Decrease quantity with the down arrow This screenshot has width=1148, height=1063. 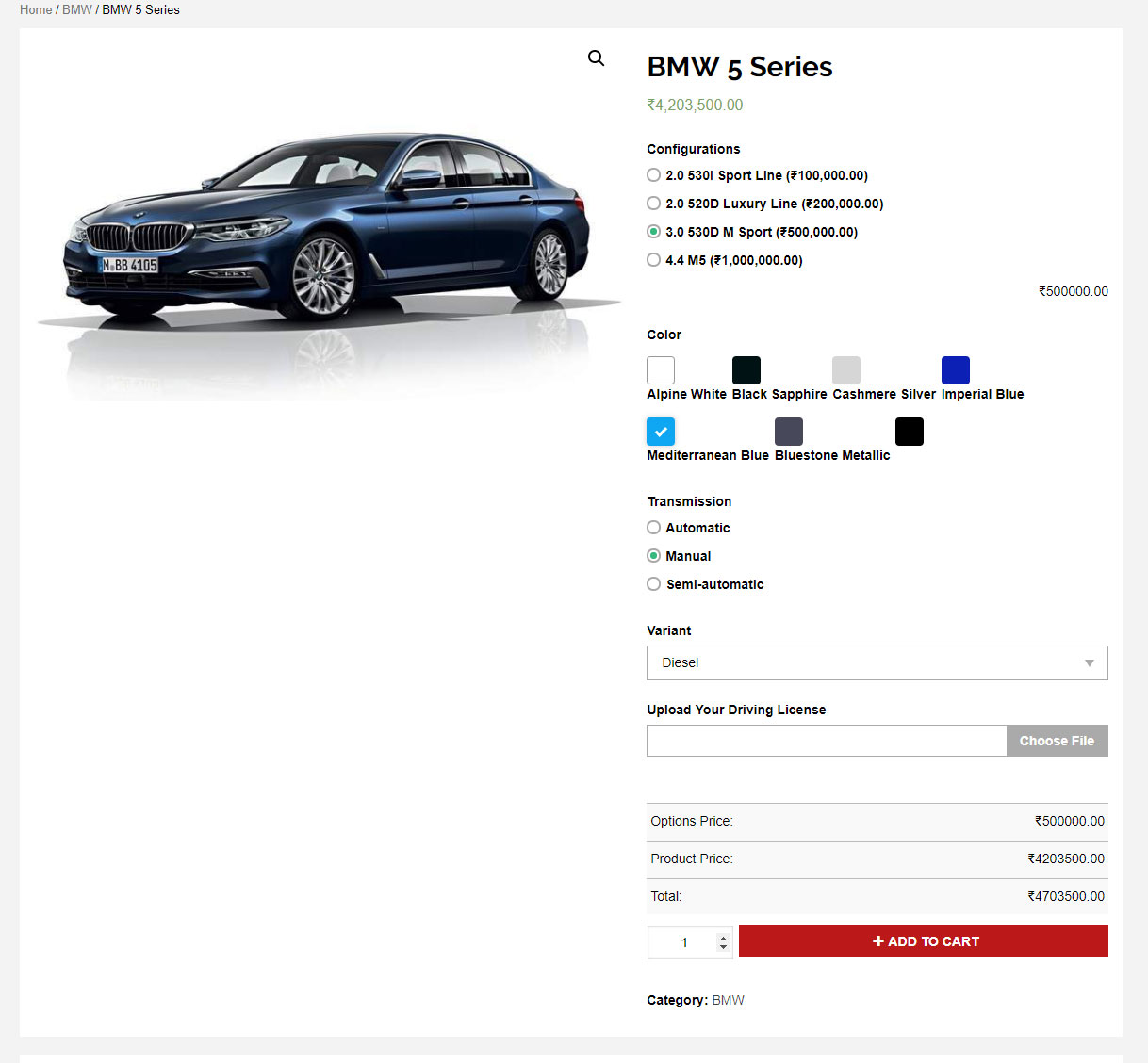click(723, 947)
